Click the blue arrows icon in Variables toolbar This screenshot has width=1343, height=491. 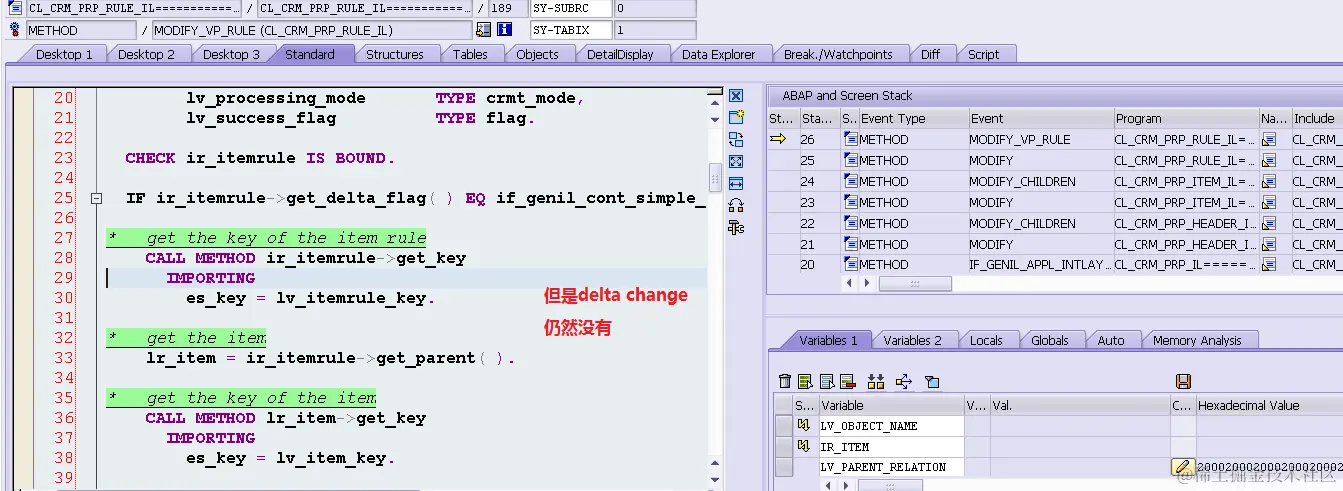(904, 381)
